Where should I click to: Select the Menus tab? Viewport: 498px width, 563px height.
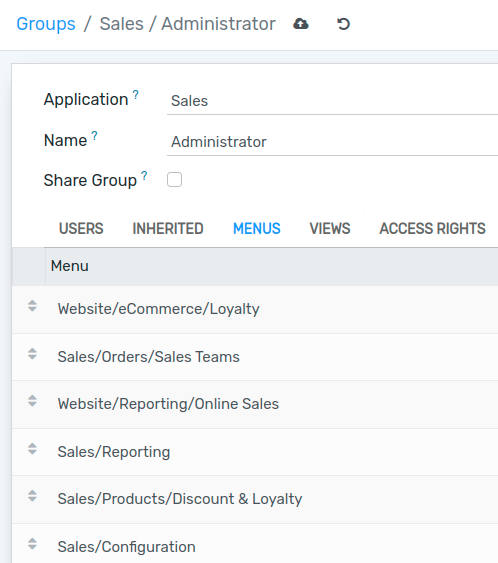point(257,228)
